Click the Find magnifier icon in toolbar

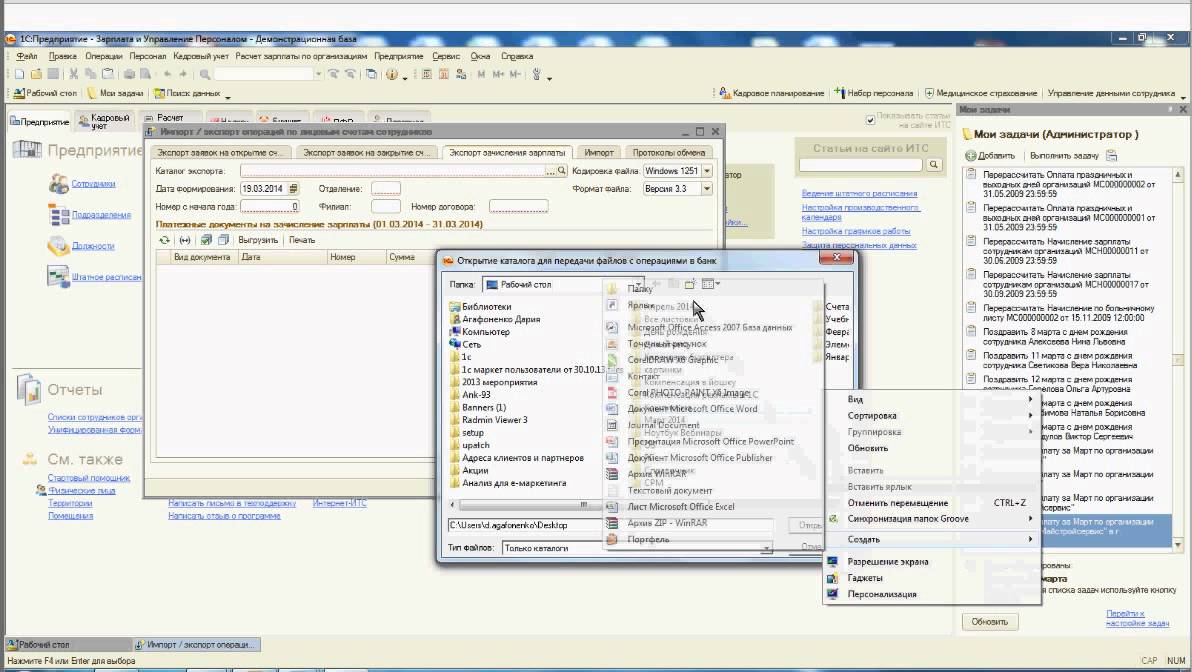tap(205, 74)
